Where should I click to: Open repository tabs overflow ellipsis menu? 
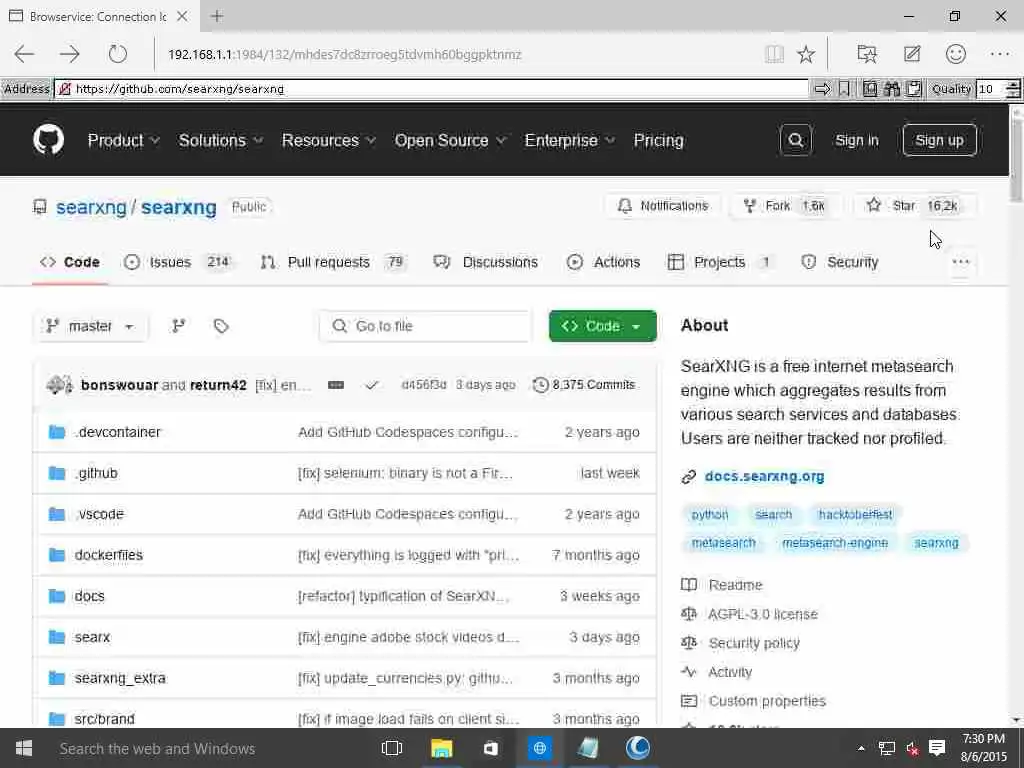[x=961, y=262]
